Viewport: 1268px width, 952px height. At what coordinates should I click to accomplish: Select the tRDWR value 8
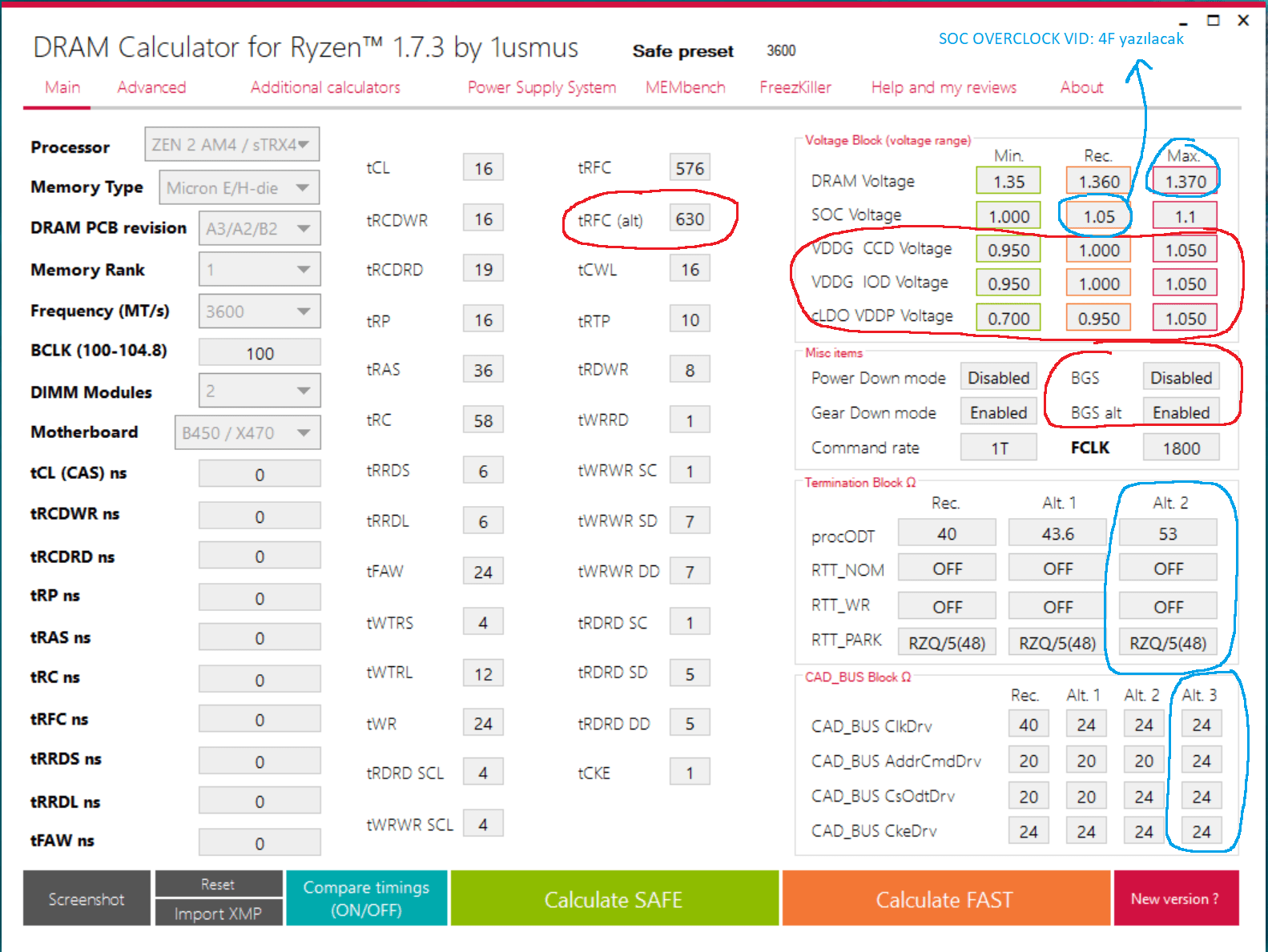click(690, 370)
